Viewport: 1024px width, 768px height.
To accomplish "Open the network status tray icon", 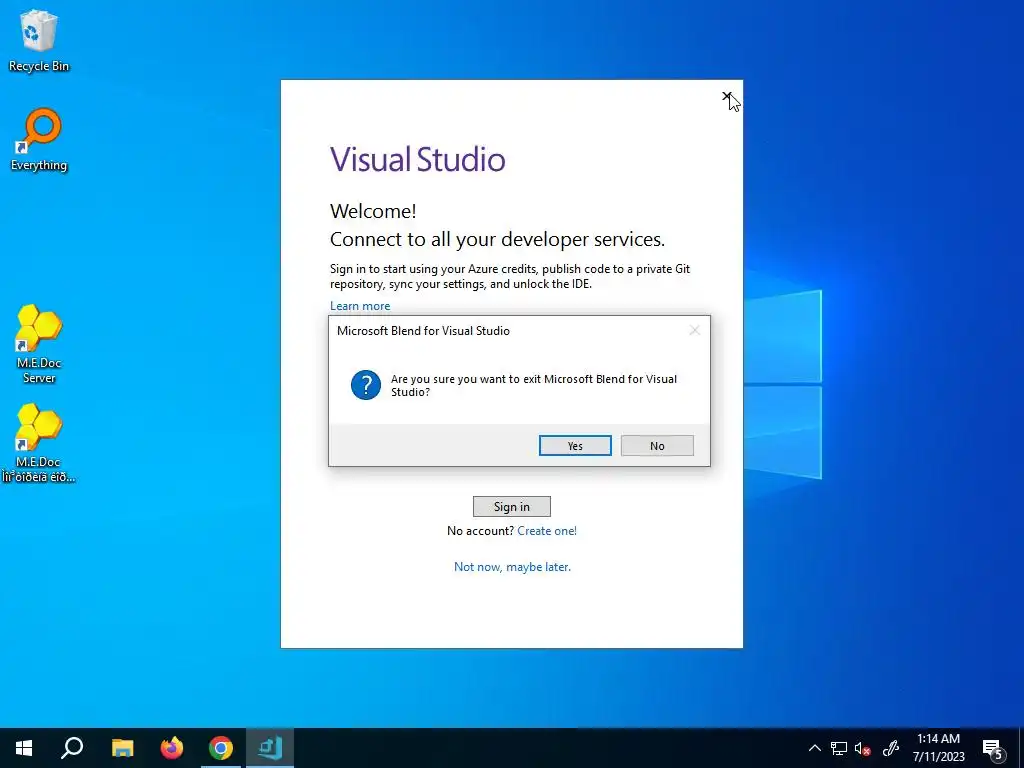I will 839,748.
